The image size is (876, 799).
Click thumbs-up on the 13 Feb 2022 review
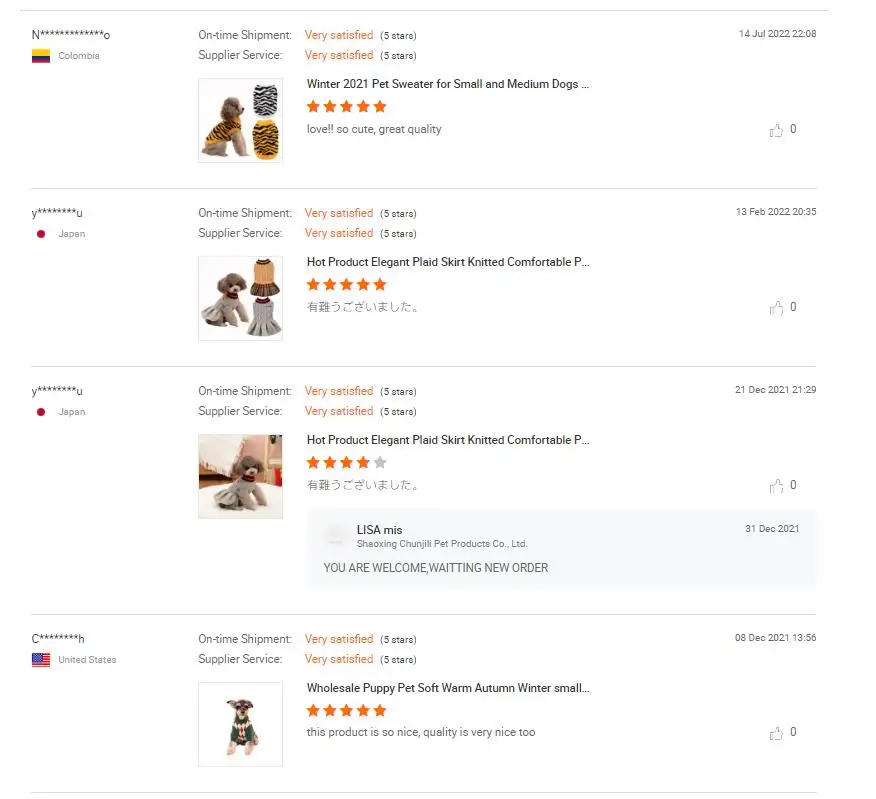click(x=776, y=308)
